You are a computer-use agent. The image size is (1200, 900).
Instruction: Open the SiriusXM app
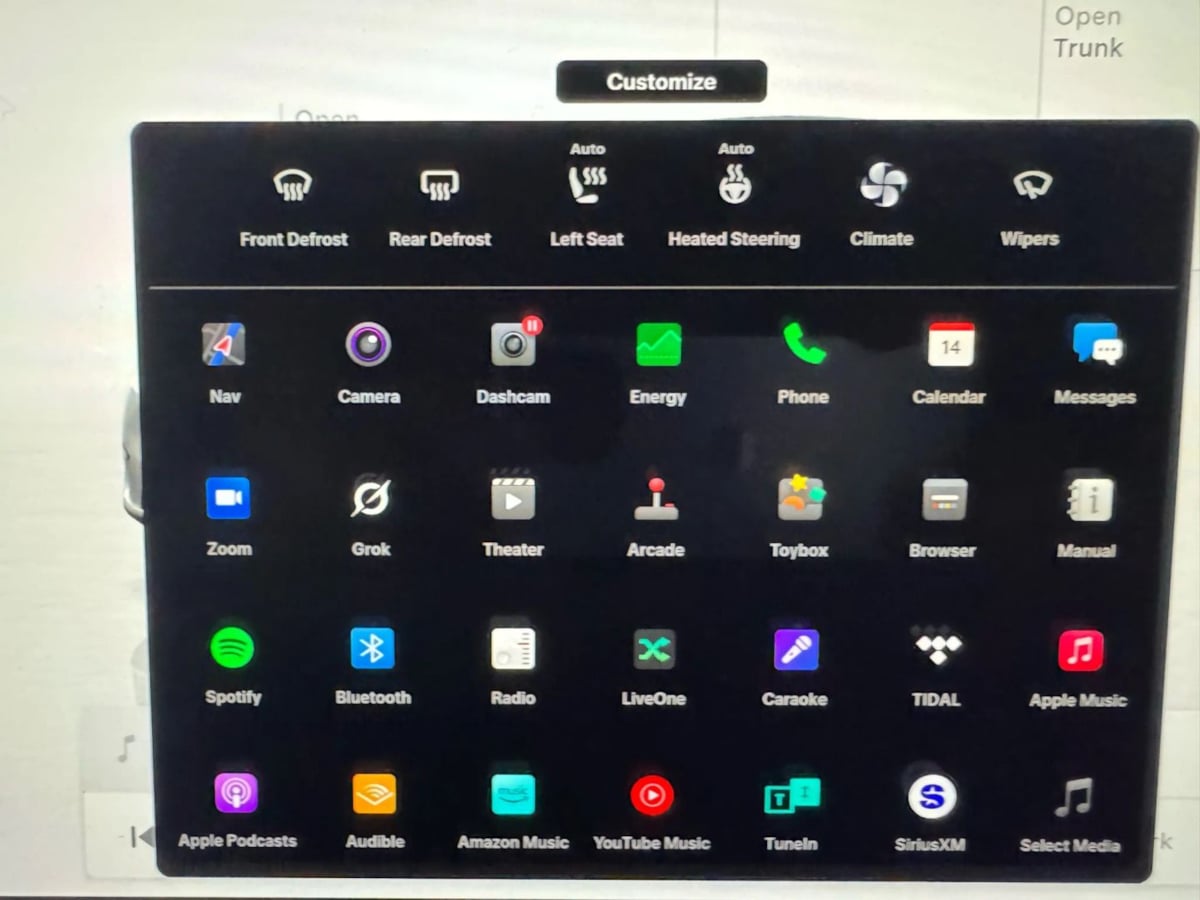click(931, 797)
